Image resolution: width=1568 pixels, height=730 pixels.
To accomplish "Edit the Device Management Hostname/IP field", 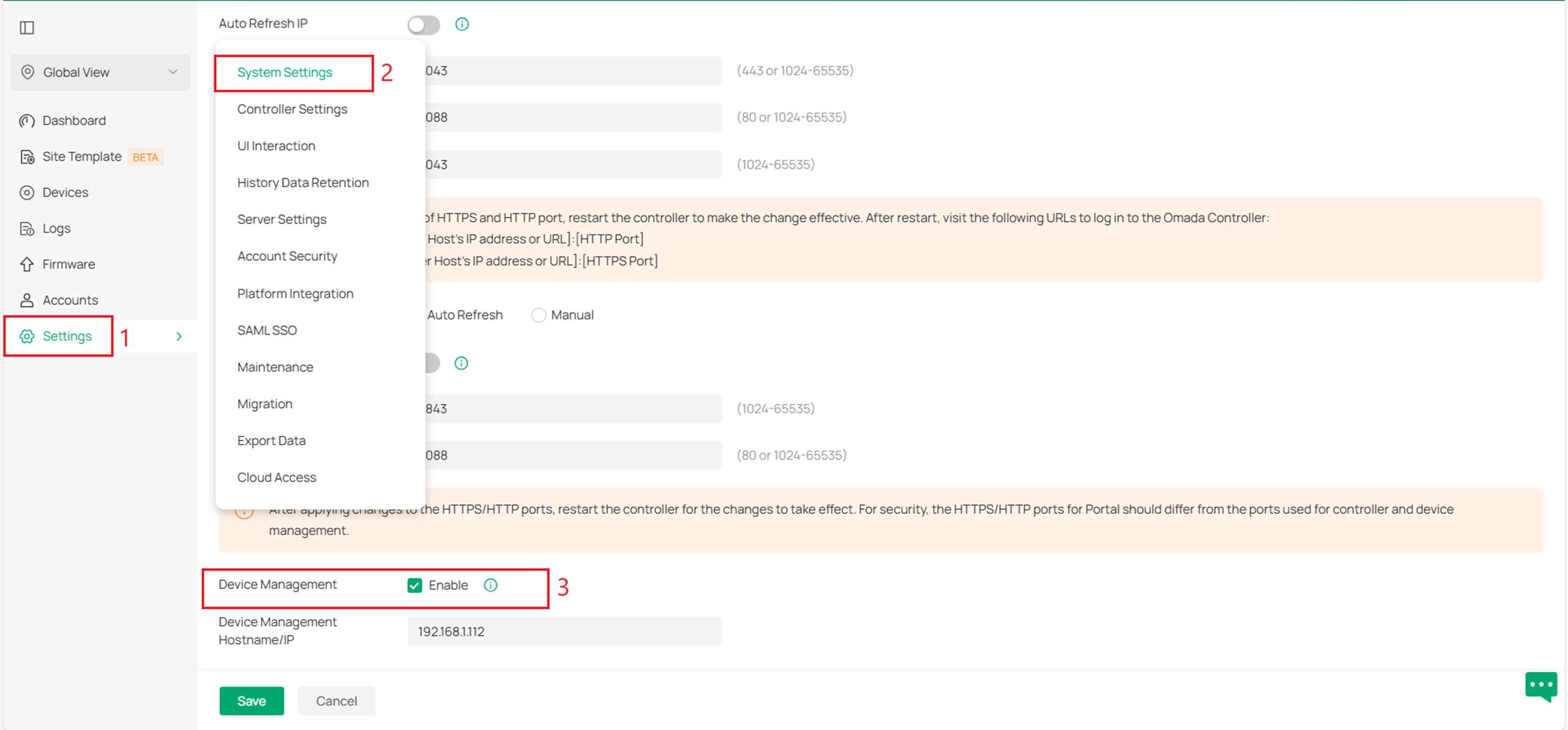I will [563, 631].
